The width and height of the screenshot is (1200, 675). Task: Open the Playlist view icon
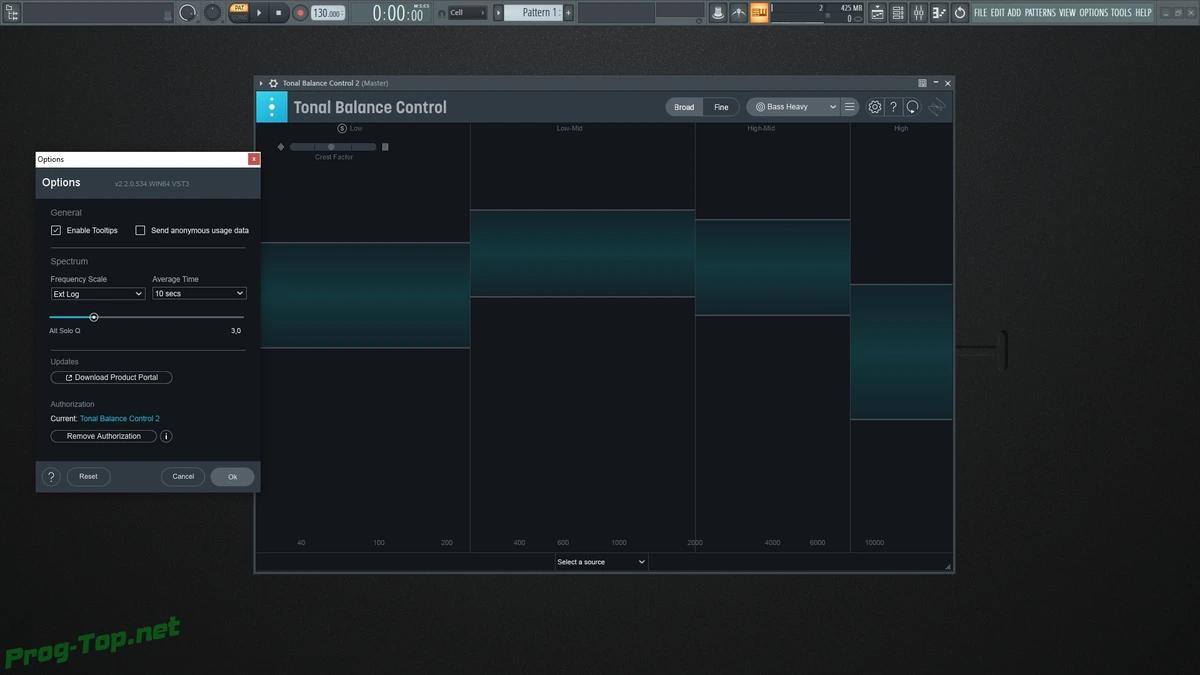878,12
